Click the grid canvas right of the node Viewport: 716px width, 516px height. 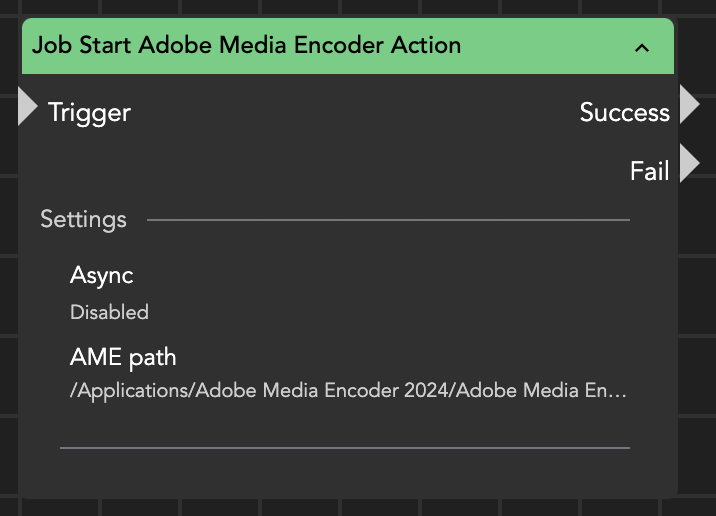click(698, 300)
